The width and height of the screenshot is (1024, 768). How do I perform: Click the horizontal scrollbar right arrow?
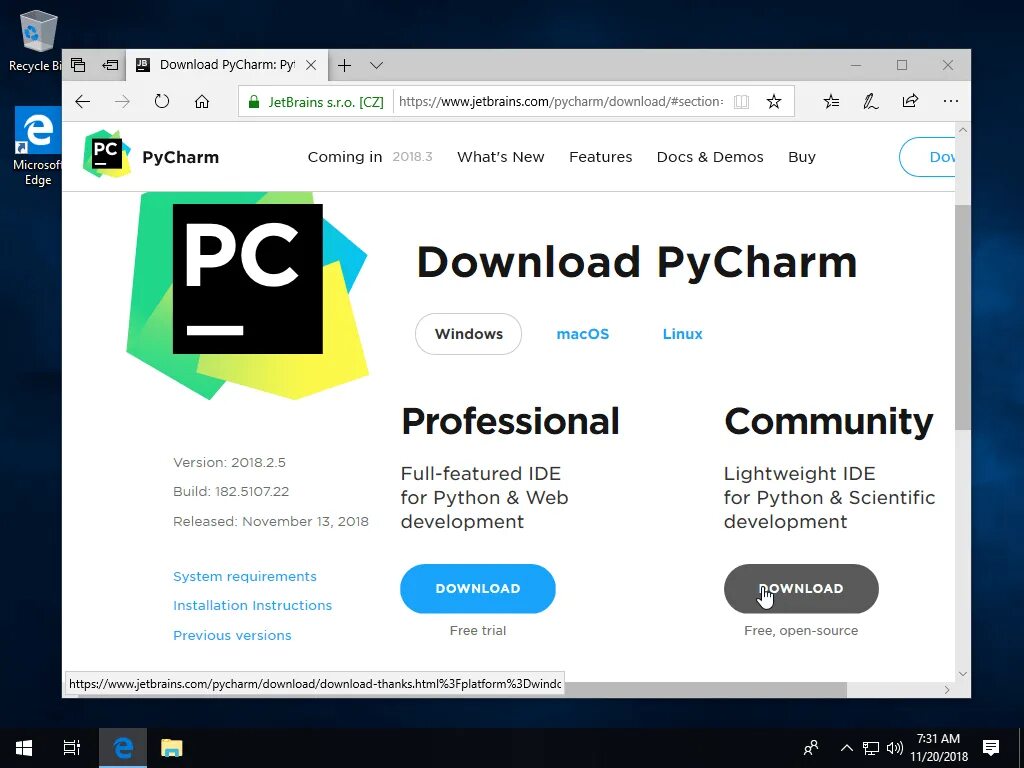pyautogui.click(x=947, y=690)
